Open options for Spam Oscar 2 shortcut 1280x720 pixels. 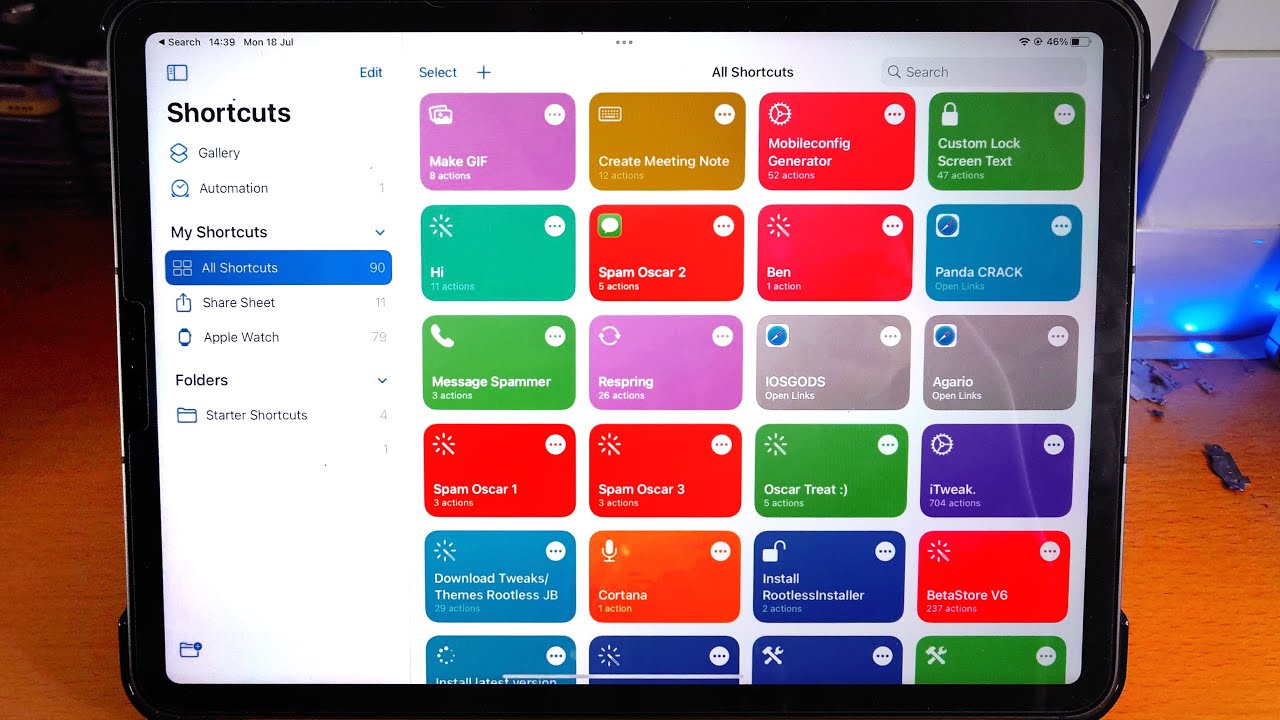click(x=724, y=227)
